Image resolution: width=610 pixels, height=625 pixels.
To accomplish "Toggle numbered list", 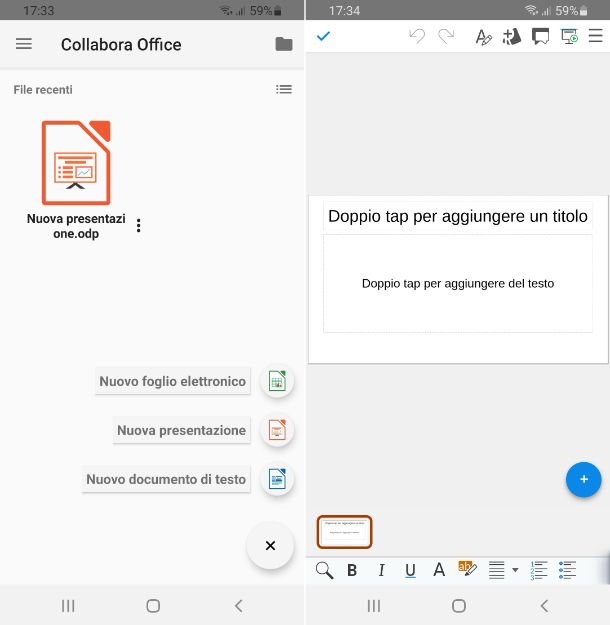I will (x=539, y=570).
